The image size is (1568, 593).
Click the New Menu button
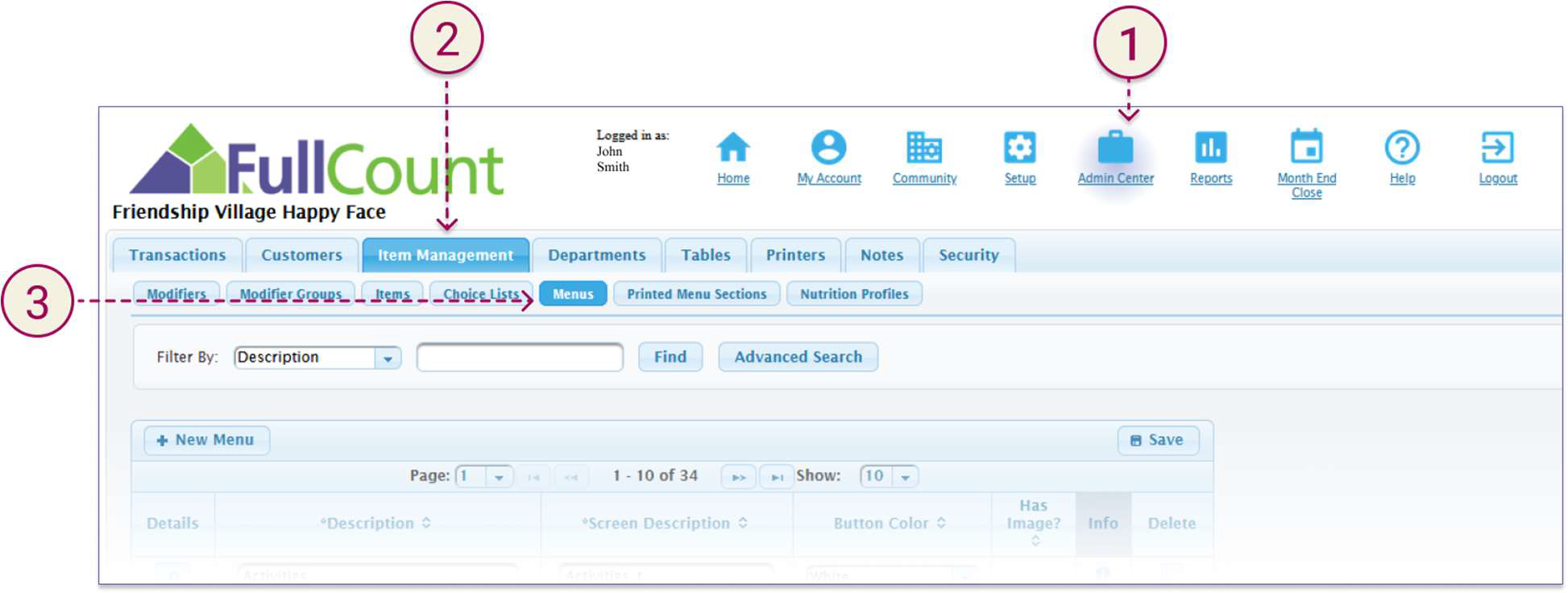(x=206, y=440)
